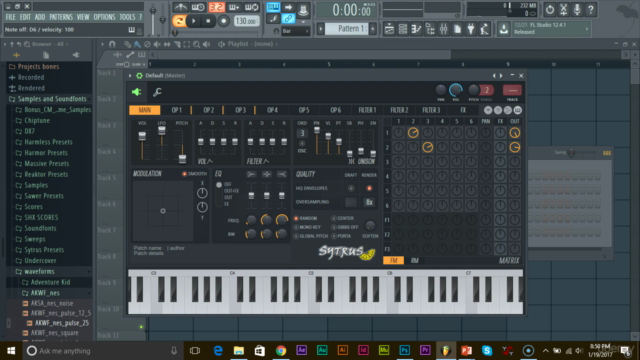
Task: Switch to OP 1 tab in Sytrus
Action: click(x=176, y=110)
